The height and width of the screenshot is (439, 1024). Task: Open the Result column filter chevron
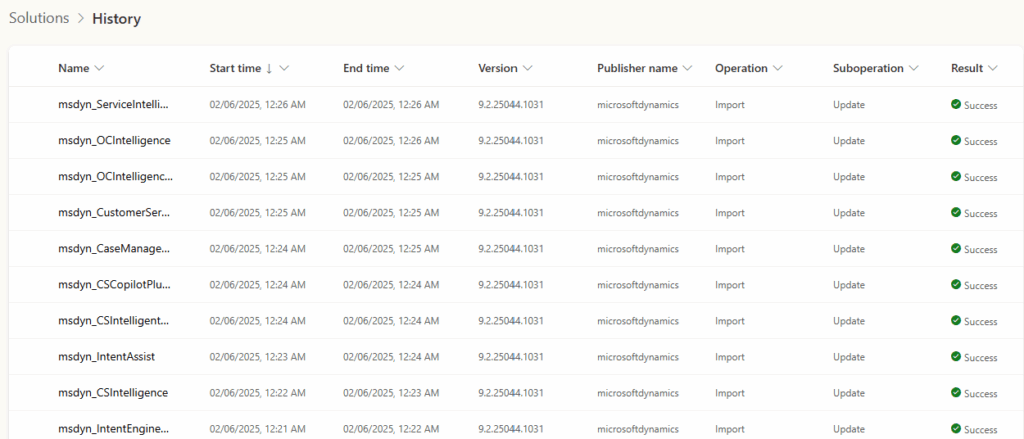[992, 69]
